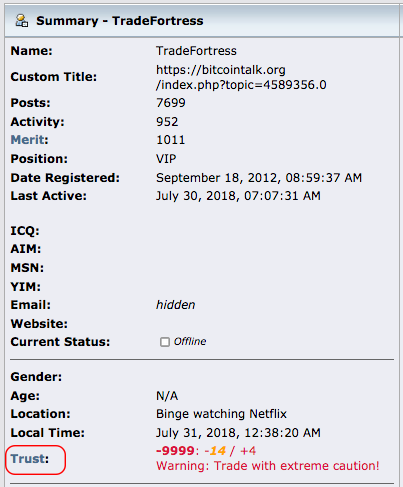Click the -14 negative feedback count
403x487 pixels.
[215, 451]
